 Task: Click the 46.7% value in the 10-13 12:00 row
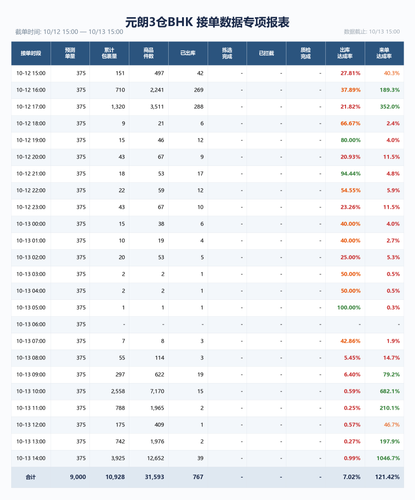(392, 425)
